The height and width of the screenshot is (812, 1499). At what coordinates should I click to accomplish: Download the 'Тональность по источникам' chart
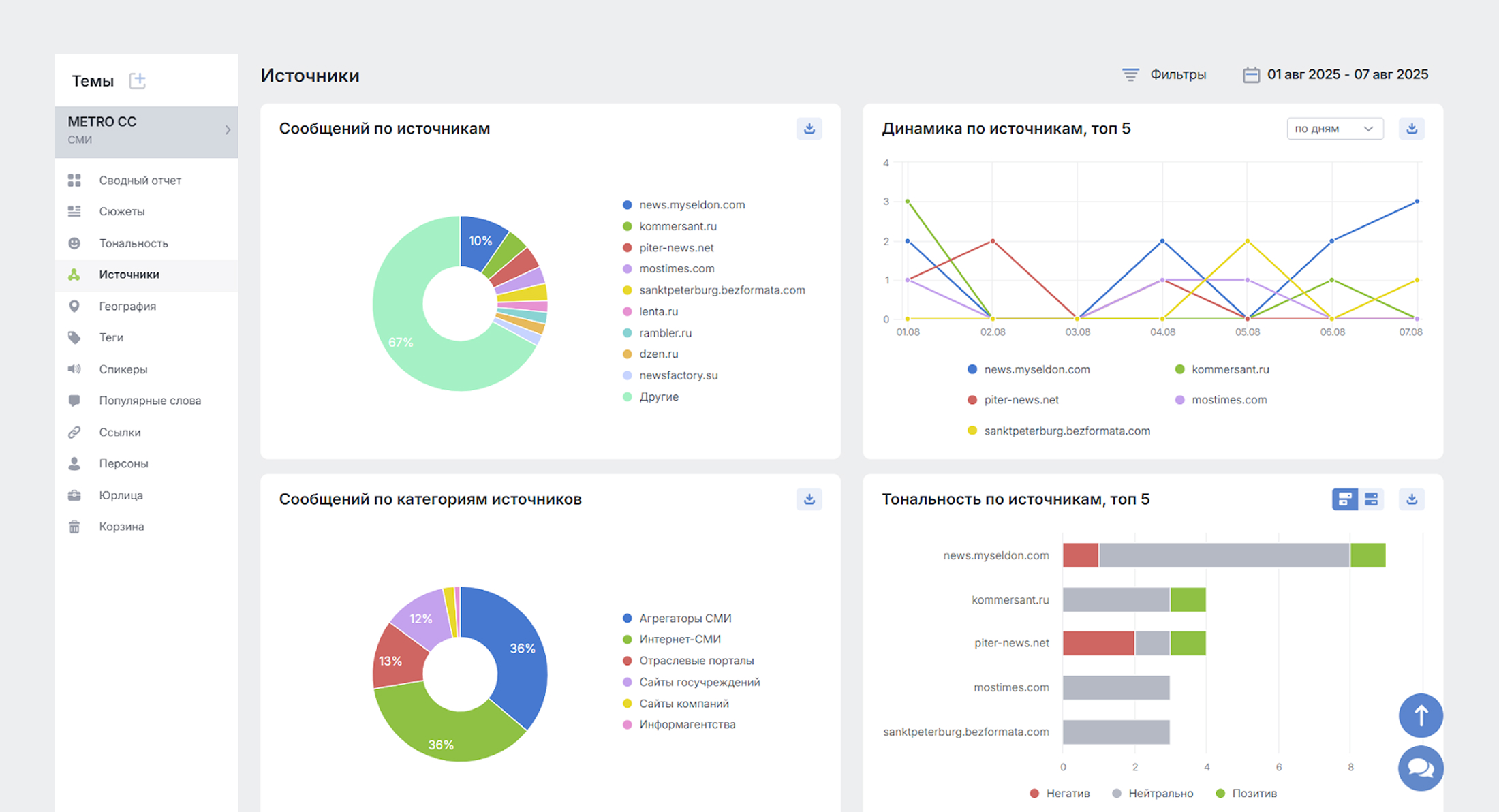[x=1411, y=499]
